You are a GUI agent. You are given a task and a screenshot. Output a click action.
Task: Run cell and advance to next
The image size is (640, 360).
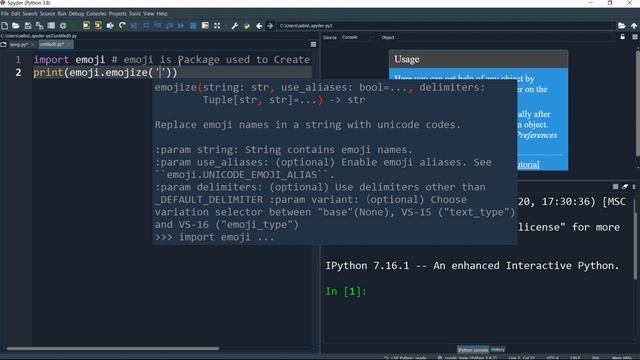click(98, 26)
